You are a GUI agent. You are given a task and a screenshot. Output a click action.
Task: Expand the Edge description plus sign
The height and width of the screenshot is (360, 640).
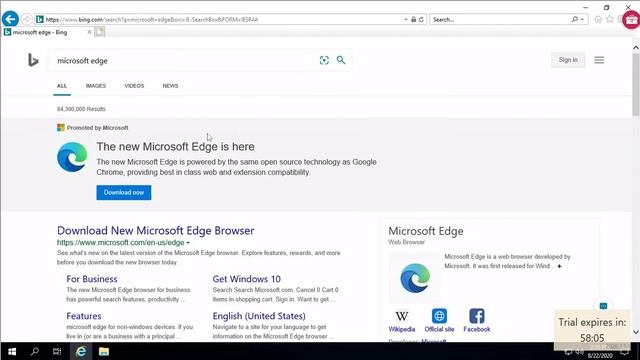(559, 266)
